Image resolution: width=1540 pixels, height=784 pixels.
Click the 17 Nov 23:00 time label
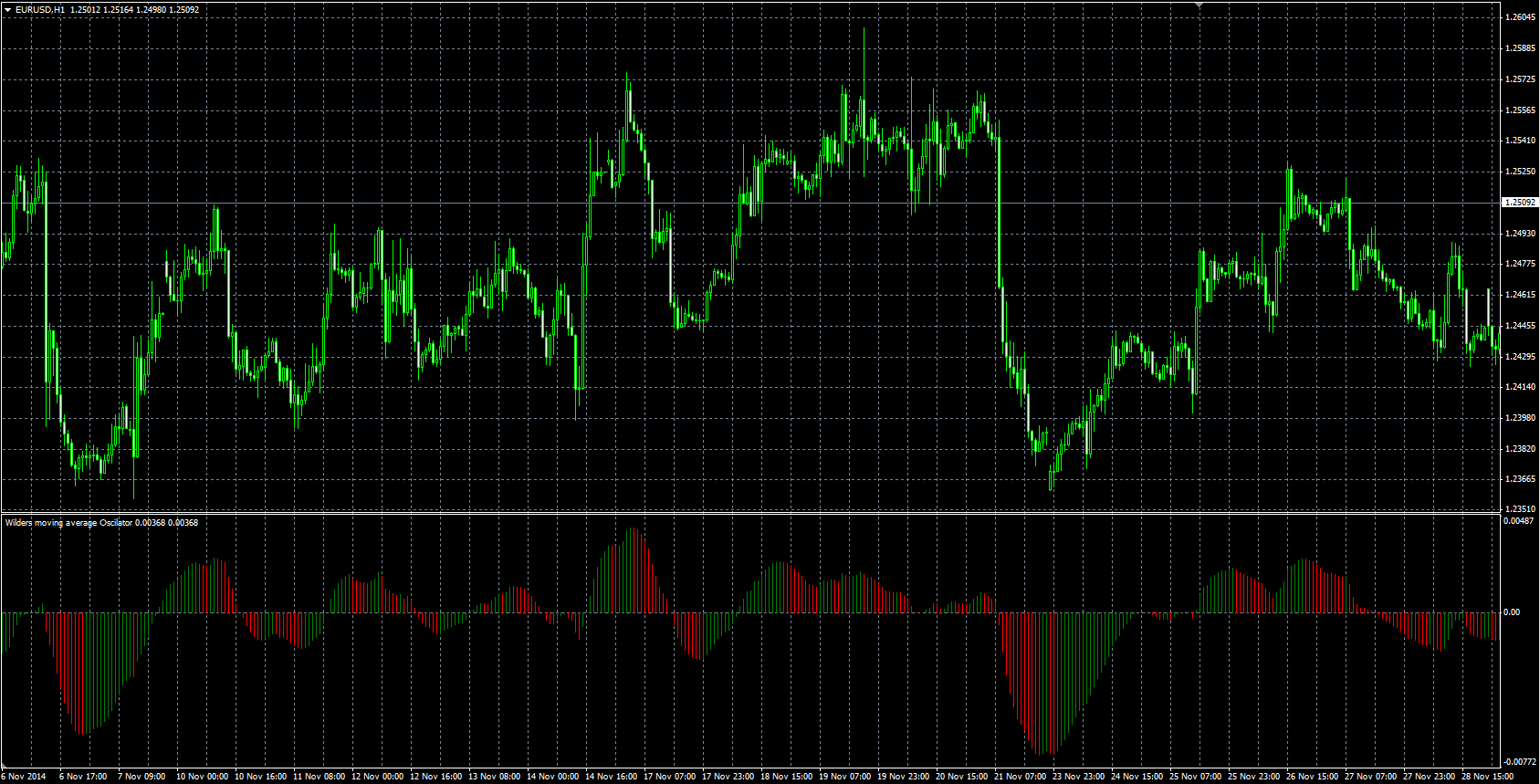728,777
